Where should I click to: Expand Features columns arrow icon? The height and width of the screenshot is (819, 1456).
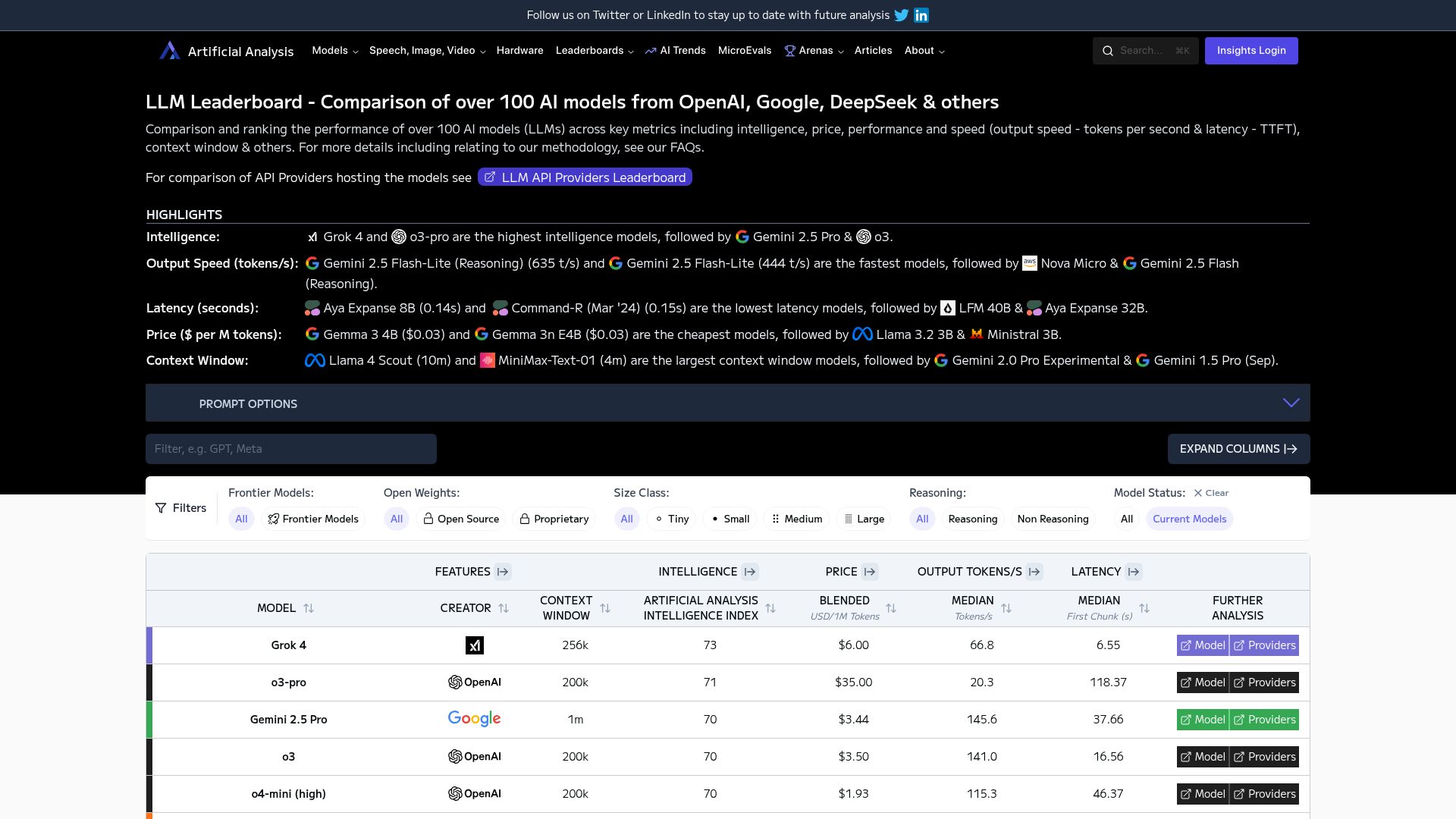pos(503,572)
